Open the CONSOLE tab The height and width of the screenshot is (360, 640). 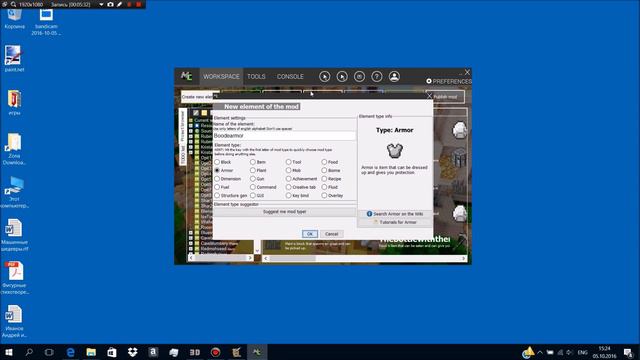pos(290,77)
